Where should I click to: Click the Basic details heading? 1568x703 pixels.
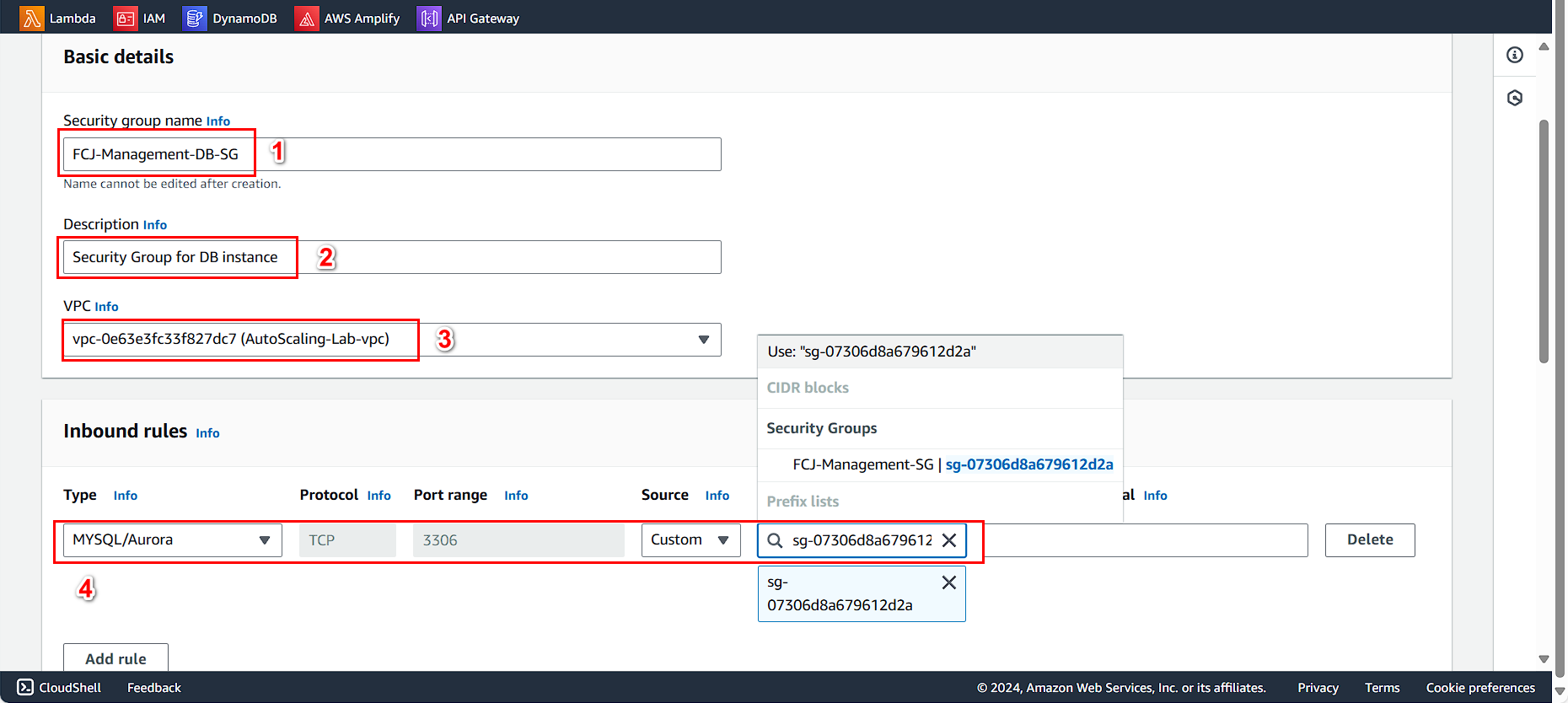tap(119, 56)
